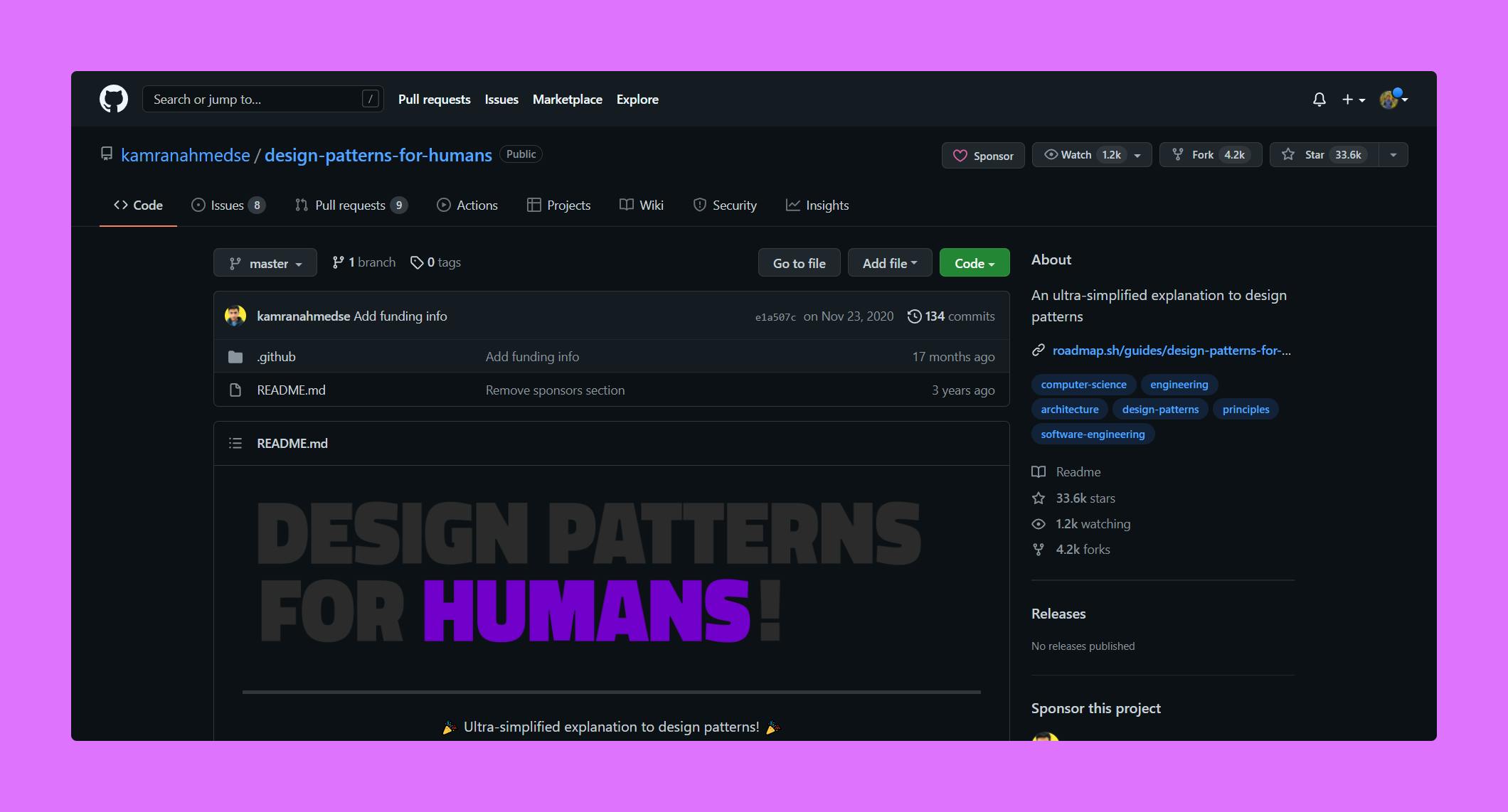Click the Design Patterns for Humans banner image
Image resolution: width=1508 pixels, height=812 pixels.
coord(589,573)
